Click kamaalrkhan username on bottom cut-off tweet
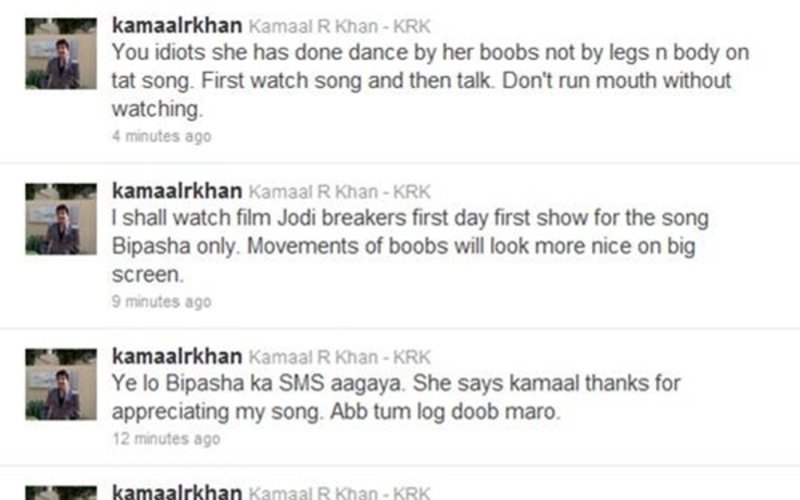This screenshot has width=800, height=500. [x=177, y=492]
